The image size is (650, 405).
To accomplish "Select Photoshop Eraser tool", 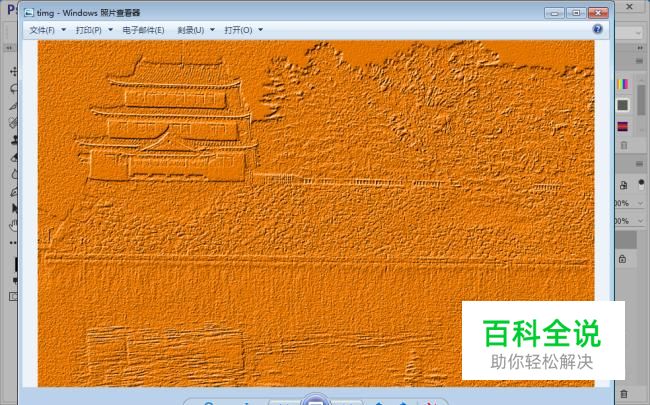I will [14, 157].
